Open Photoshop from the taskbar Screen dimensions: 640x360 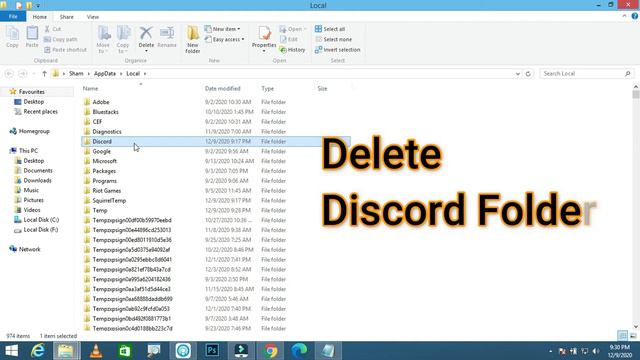[x=212, y=351]
